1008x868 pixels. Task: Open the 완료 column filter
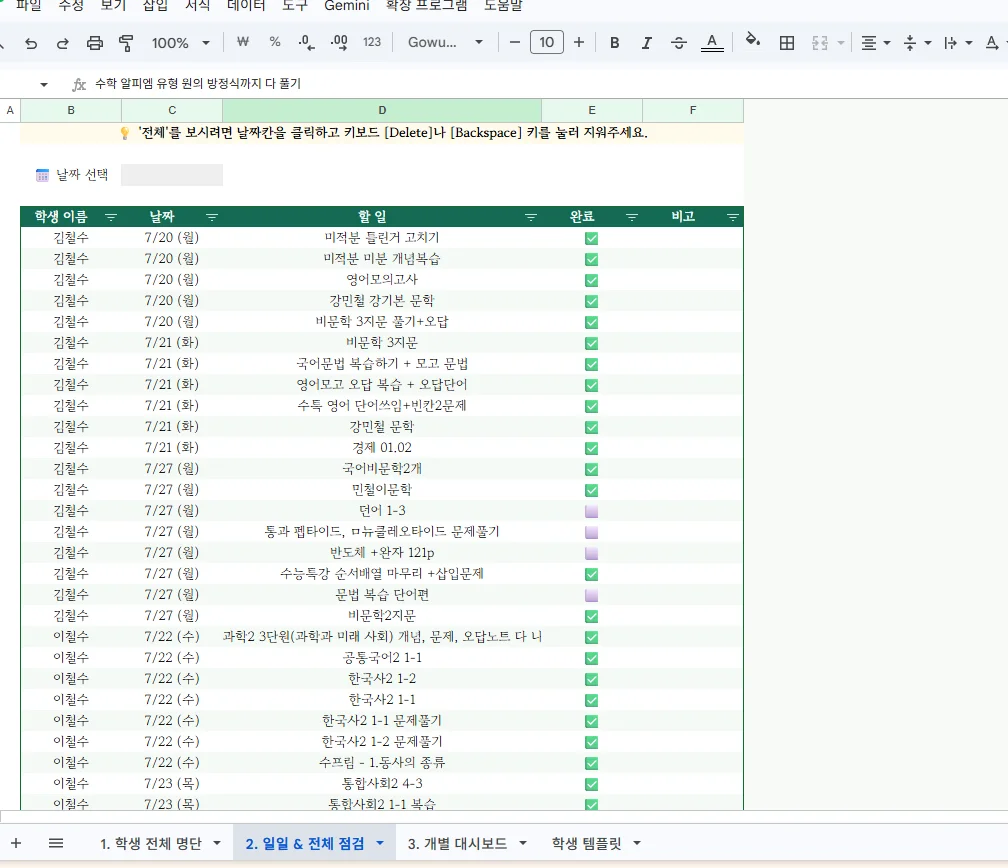click(632, 217)
